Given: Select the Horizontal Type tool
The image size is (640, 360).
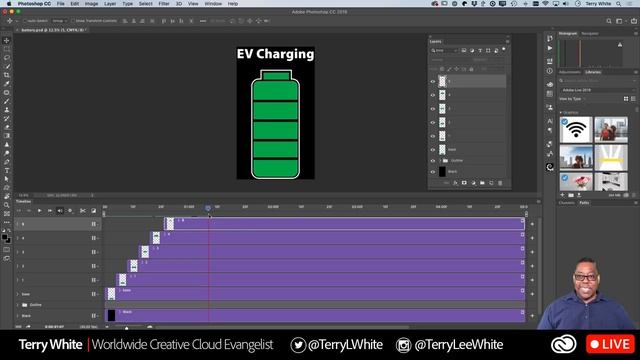Looking at the screenshot, I should (7, 171).
